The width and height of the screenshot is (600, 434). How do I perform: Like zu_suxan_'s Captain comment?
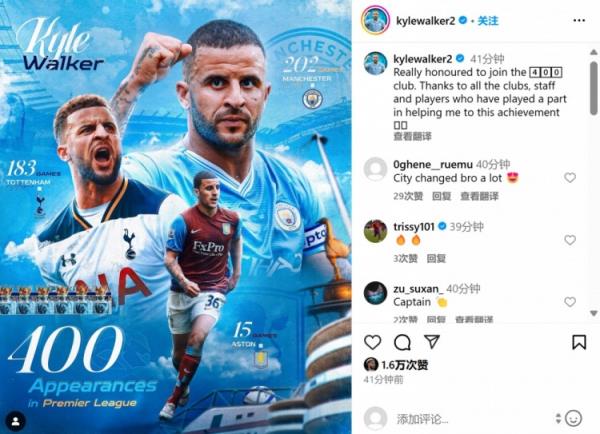click(570, 302)
